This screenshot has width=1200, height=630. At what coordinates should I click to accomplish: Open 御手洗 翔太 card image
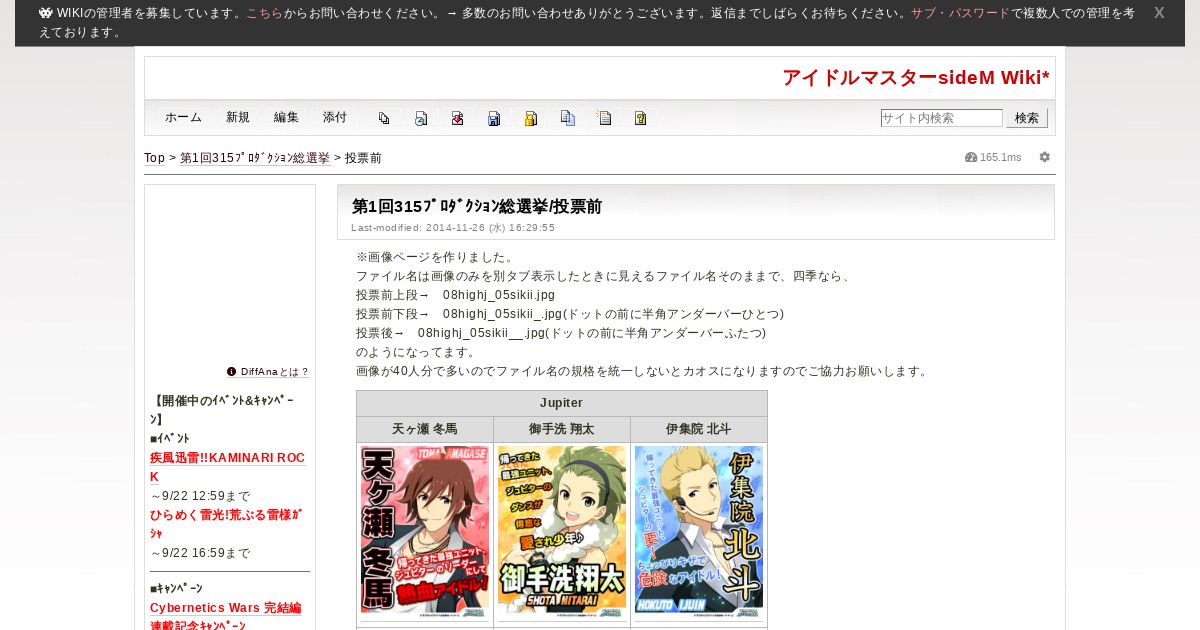[x=562, y=530]
